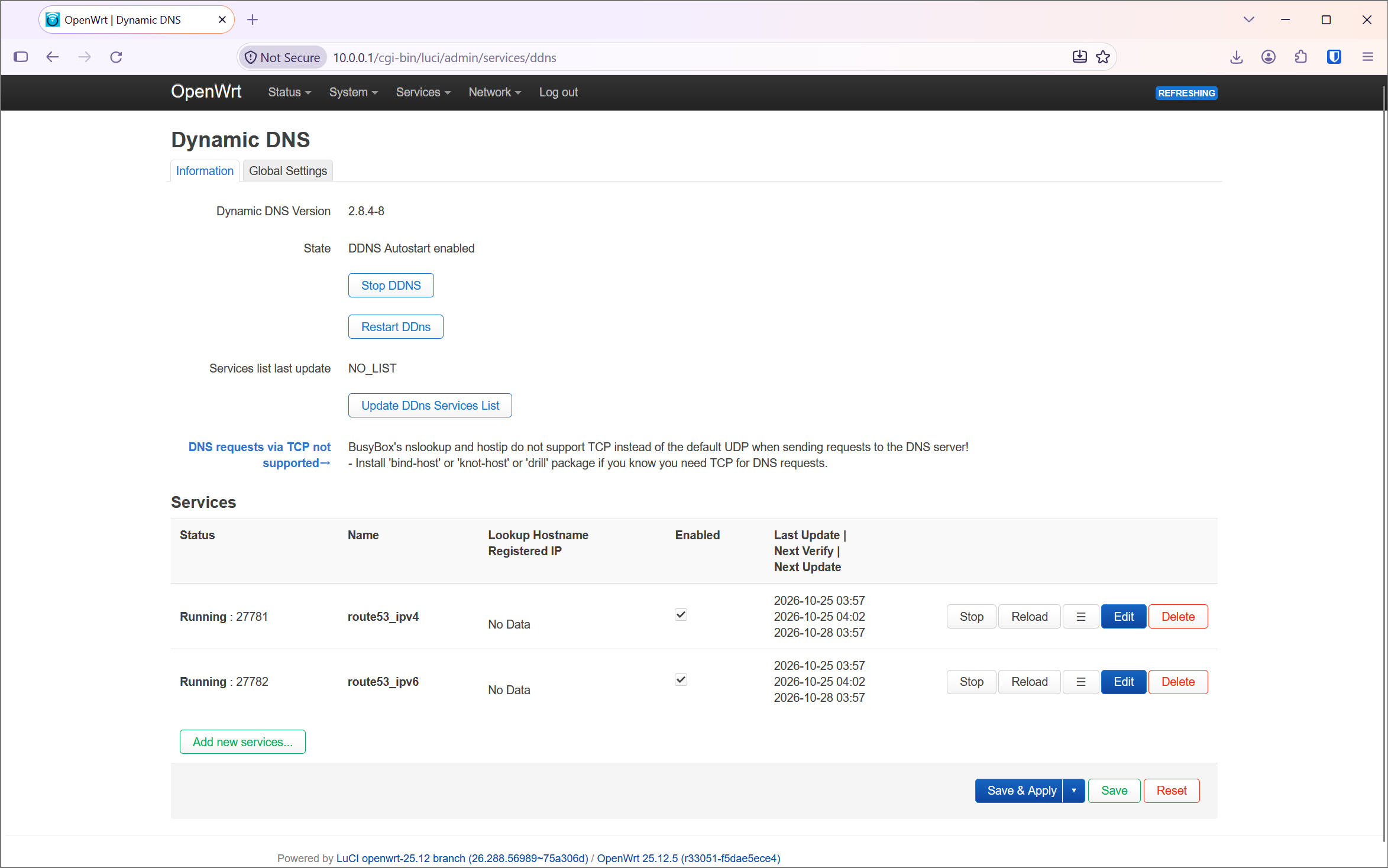Open the list icon button for route53_ipv6
This screenshot has height=868, width=1388.
click(1081, 682)
